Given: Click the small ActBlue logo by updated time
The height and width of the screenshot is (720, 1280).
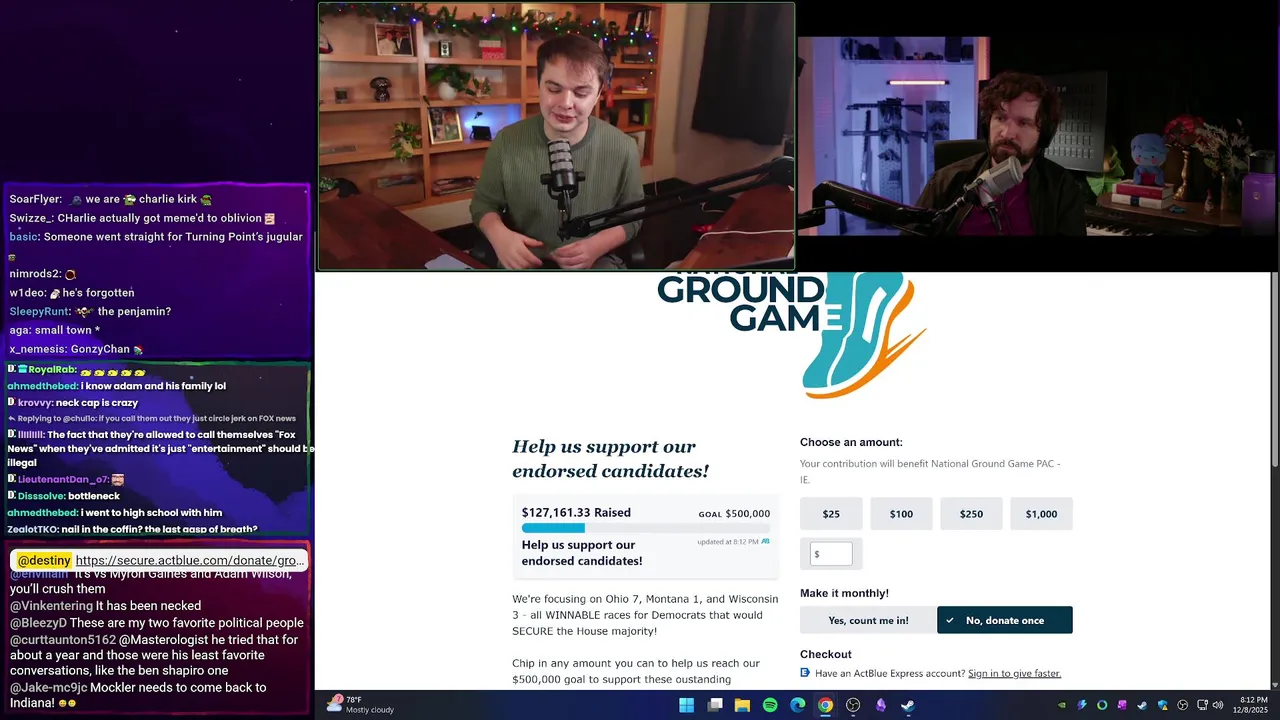Looking at the screenshot, I should [x=765, y=541].
